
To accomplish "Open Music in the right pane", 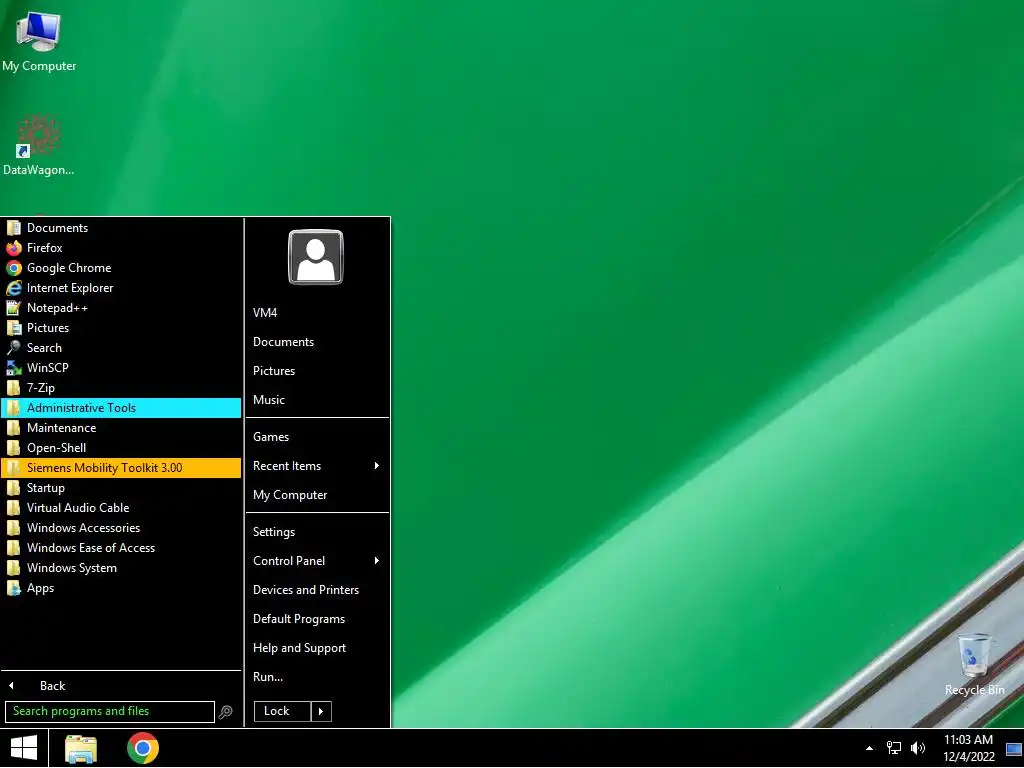I will [x=317, y=400].
